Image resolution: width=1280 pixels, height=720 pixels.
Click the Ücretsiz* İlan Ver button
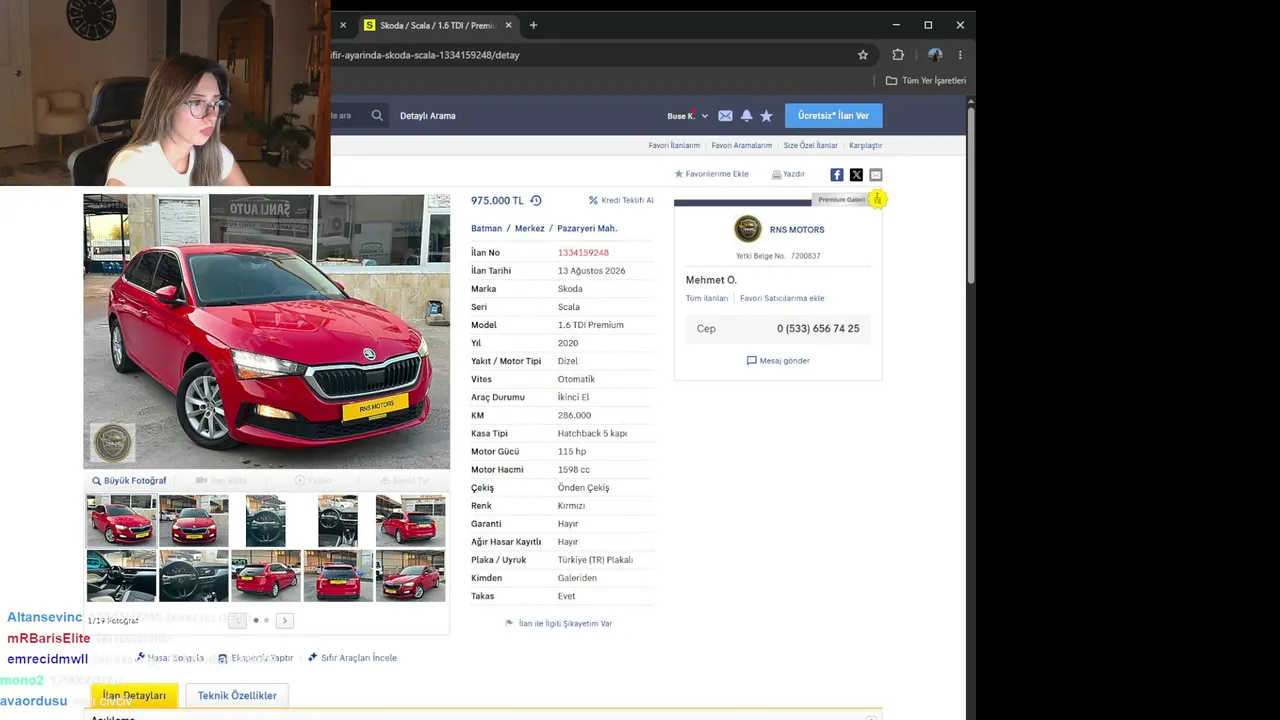point(833,116)
